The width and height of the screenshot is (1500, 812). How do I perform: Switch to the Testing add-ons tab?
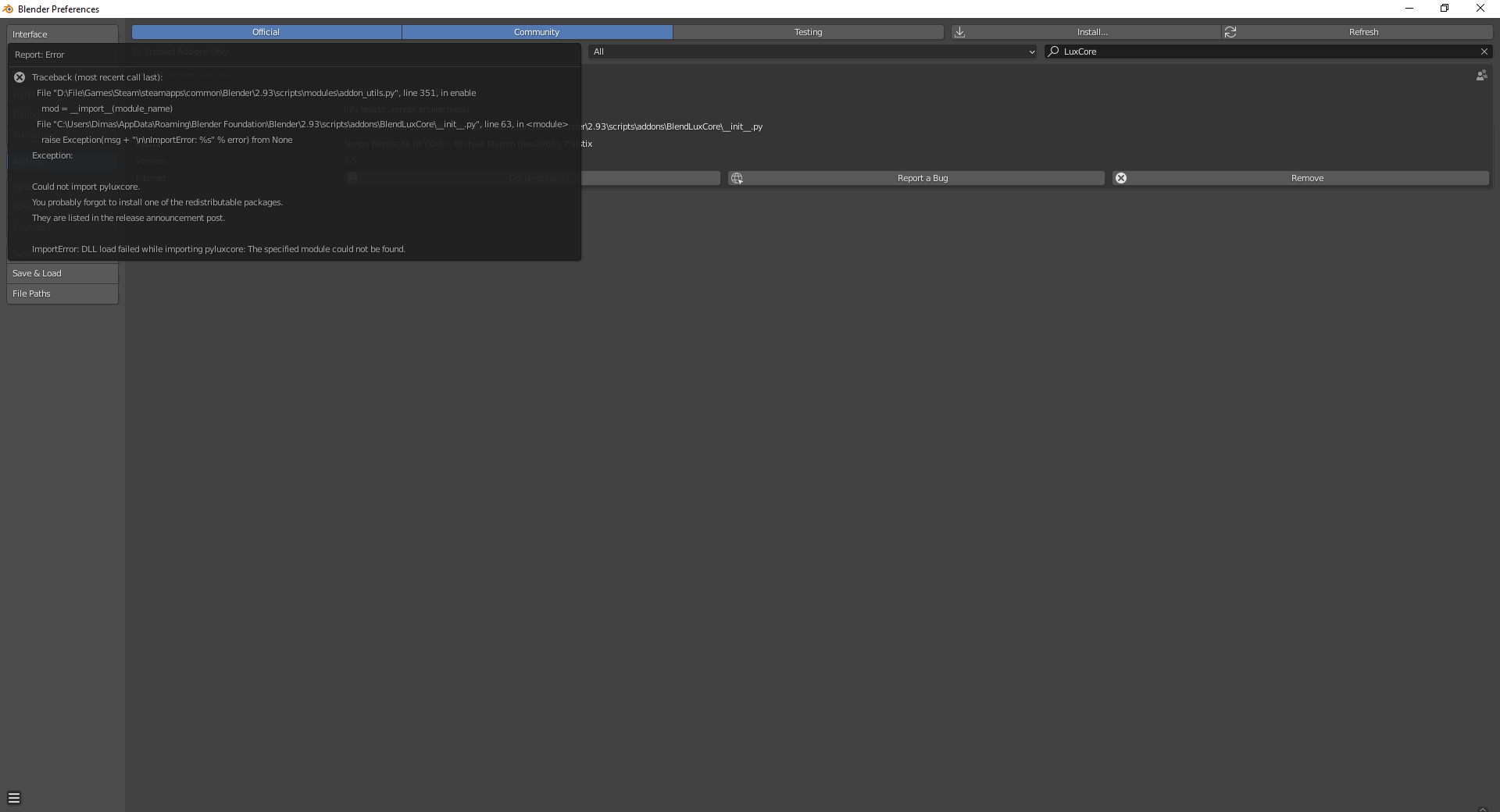pos(808,32)
